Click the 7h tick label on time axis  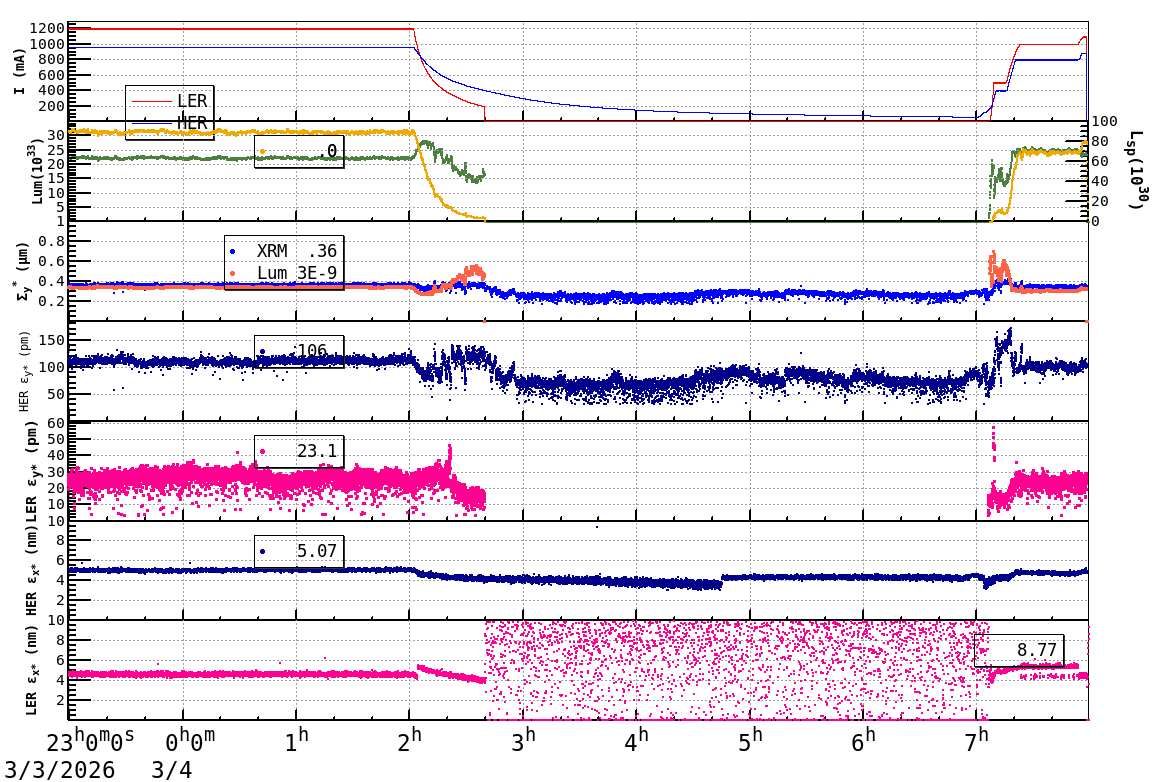[x=976, y=743]
